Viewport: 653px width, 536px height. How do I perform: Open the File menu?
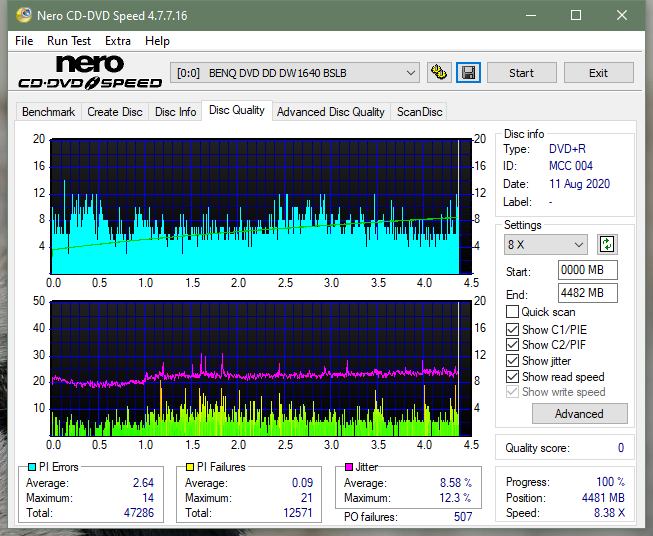24,41
